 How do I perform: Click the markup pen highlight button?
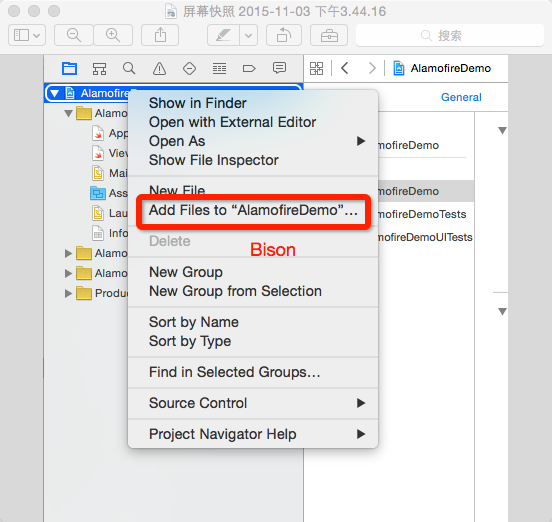(x=224, y=35)
